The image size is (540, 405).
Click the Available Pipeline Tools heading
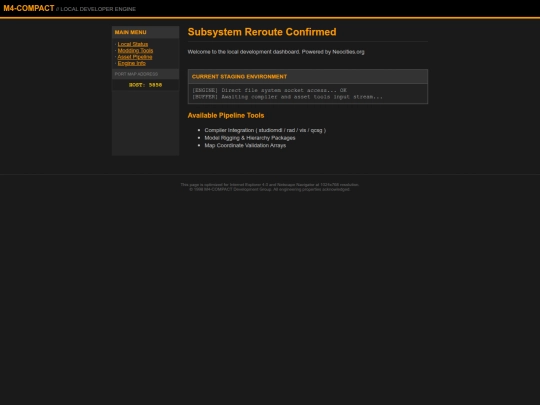226,115
